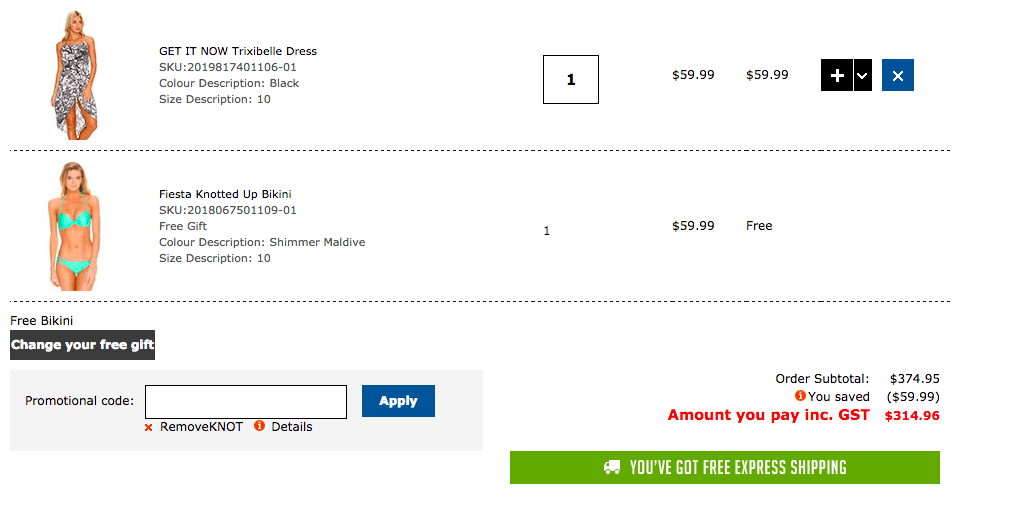Click the truck icon in shipping banner

pyautogui.click(x=612, y=467)
